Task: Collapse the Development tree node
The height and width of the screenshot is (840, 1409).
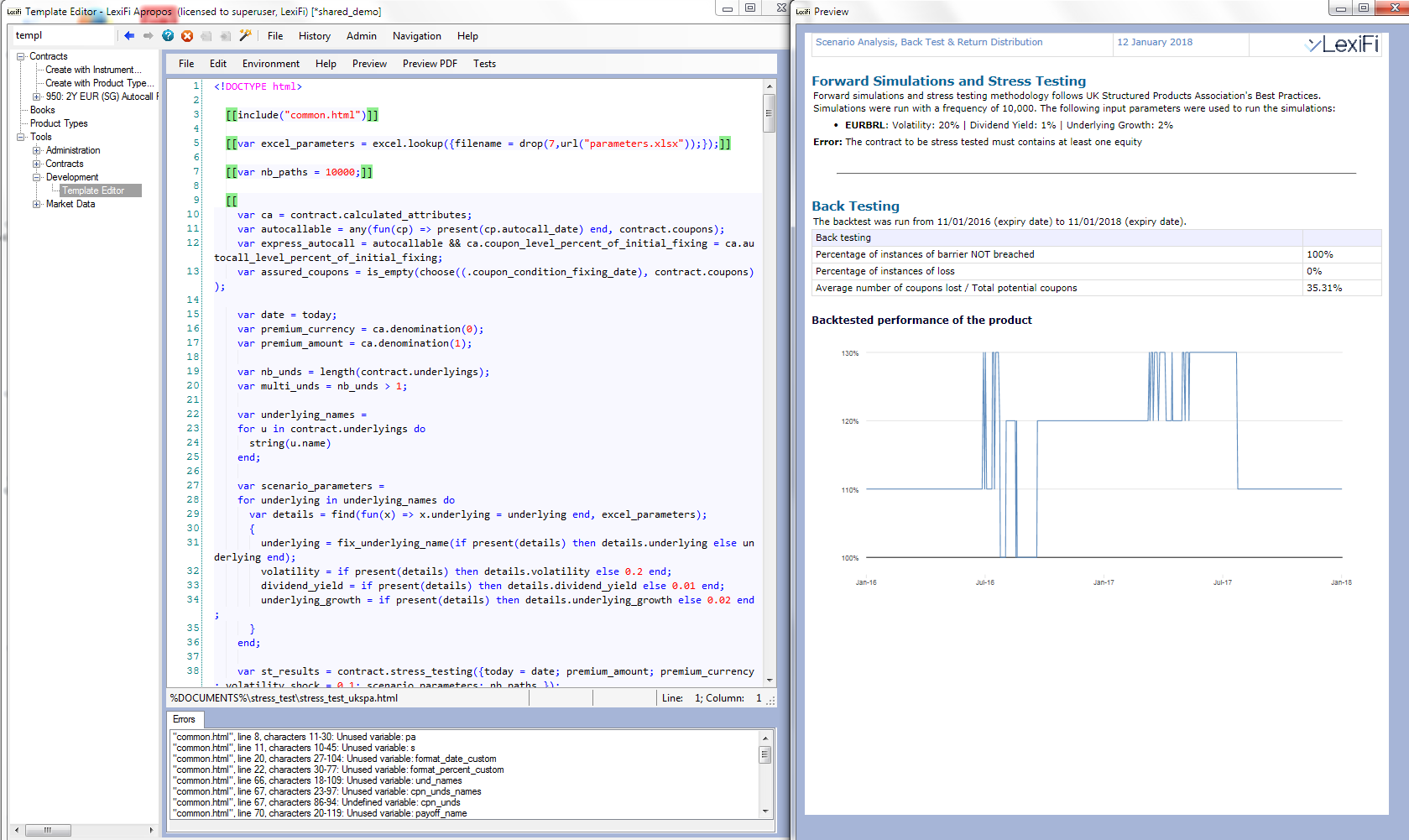Action: pyautogui.click(x=36, y=177)
